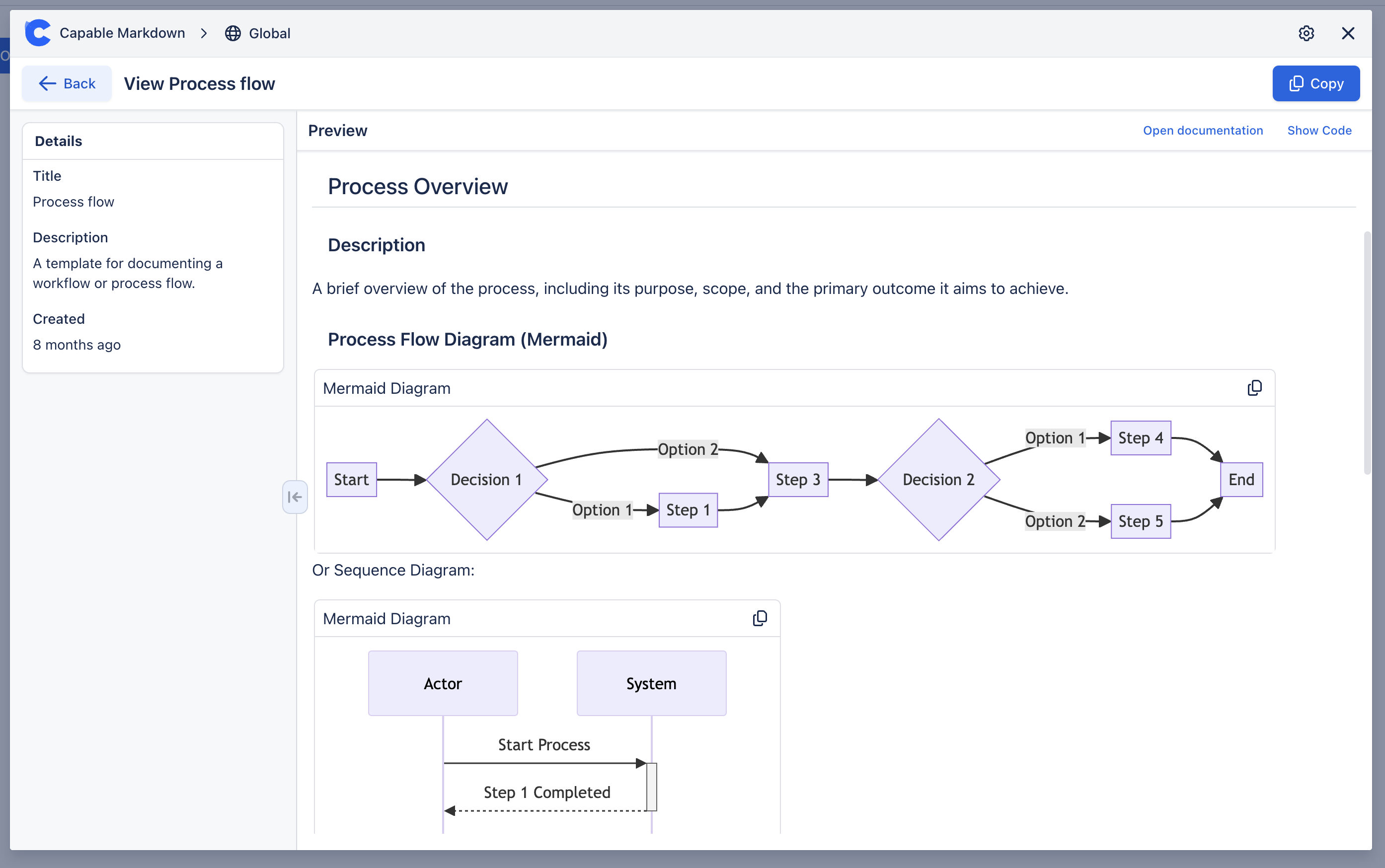Click the Preview panel tab
The height and width of the screenshot is (868, 1385).
click(x=337, y=130)
